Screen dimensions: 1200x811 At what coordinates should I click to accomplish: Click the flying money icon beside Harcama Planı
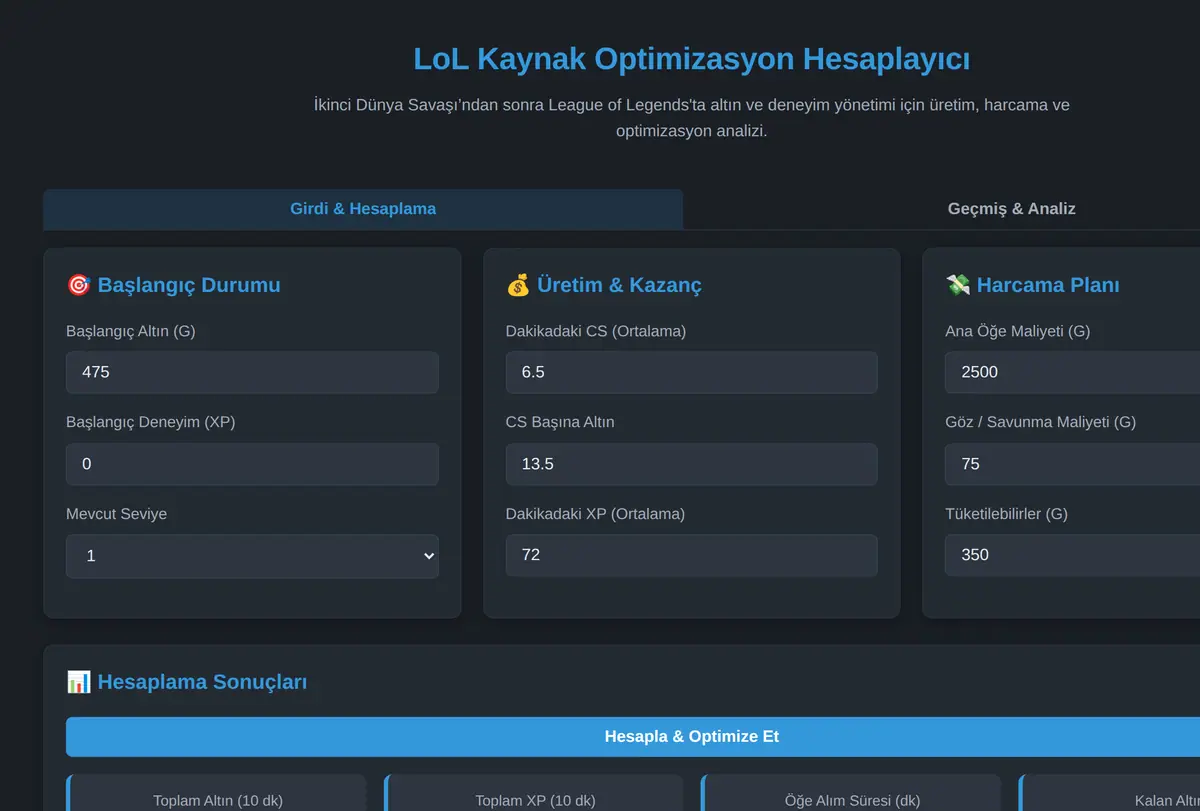(x=957, y=285)
